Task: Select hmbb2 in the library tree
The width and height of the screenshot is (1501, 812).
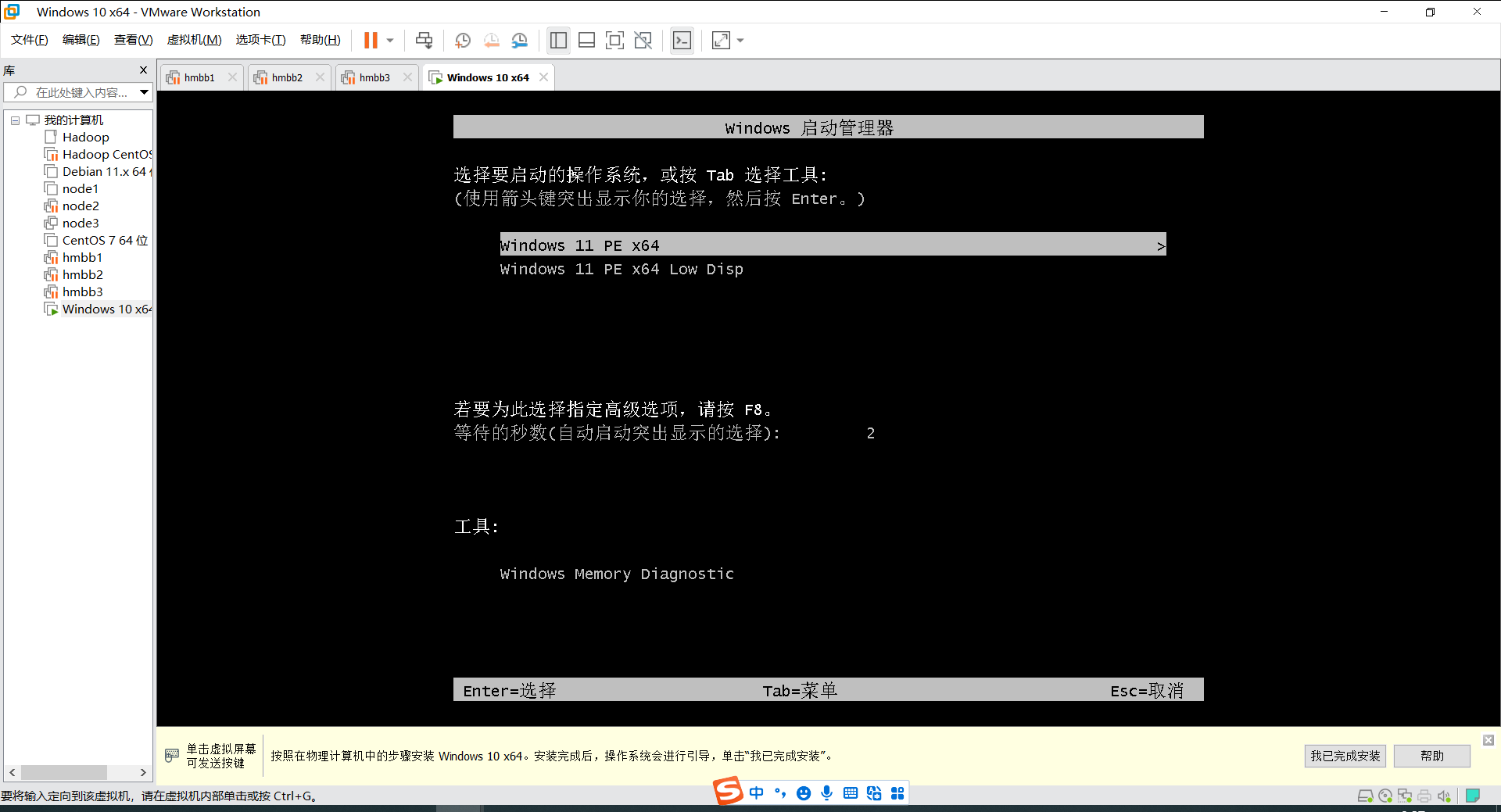Action: [82, 274]
